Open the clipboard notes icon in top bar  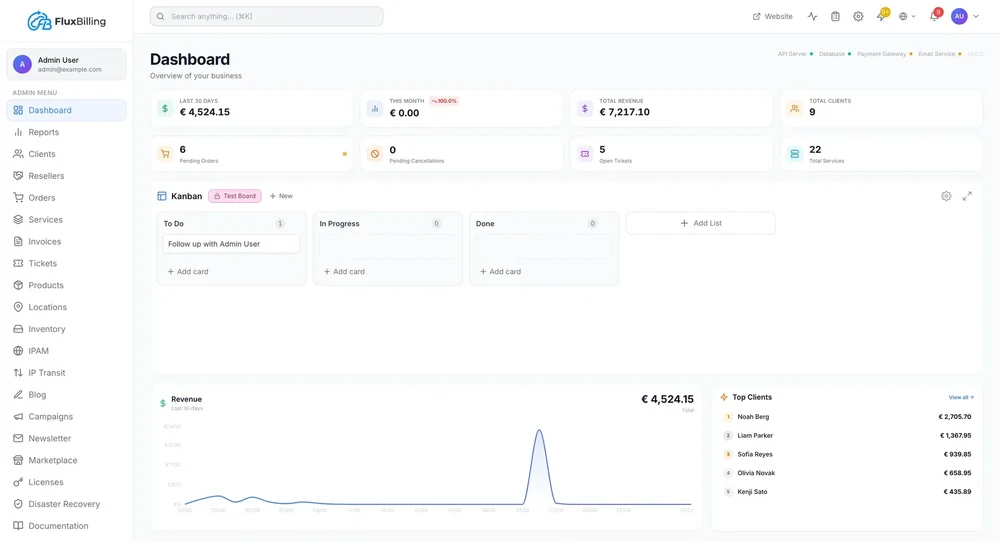[835, 17]
